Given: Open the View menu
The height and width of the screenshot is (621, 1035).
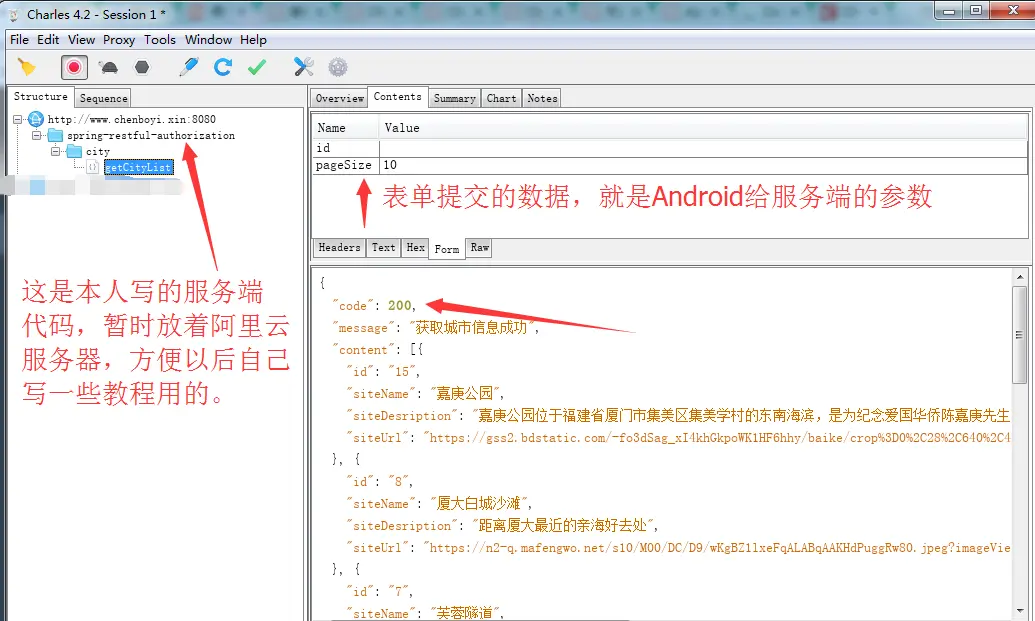Looking at the screenshot, I should click(81, 40).
